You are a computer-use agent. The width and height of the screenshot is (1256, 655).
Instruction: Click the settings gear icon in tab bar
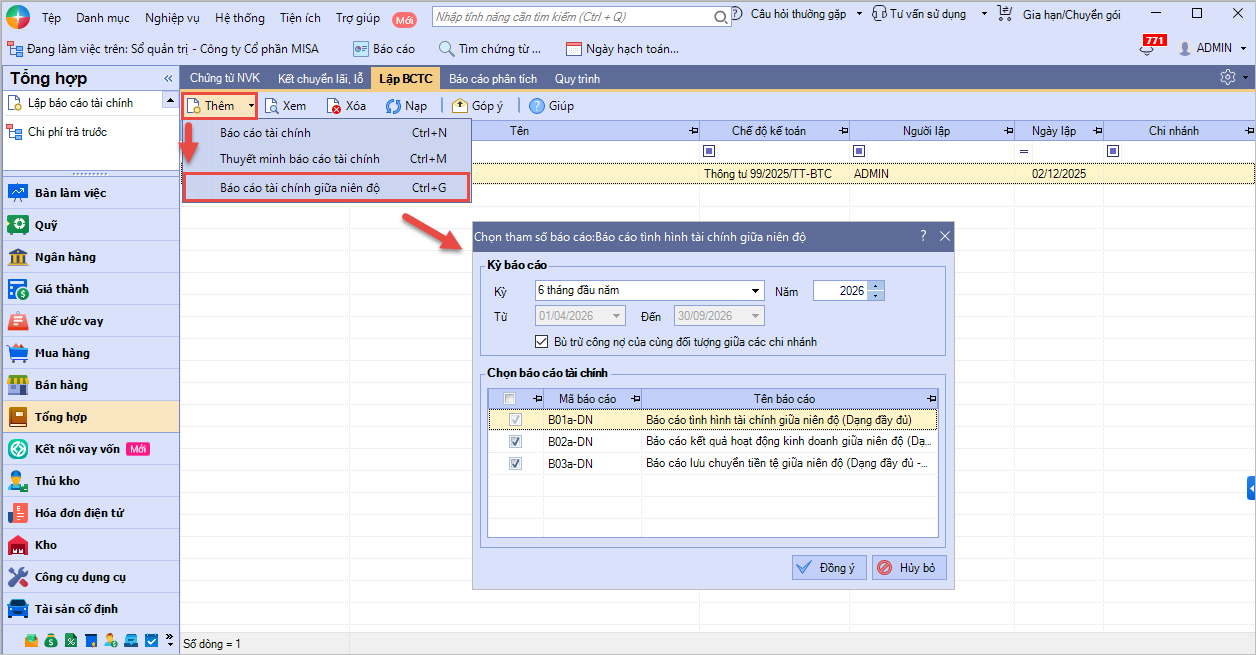pos(1228,78)
